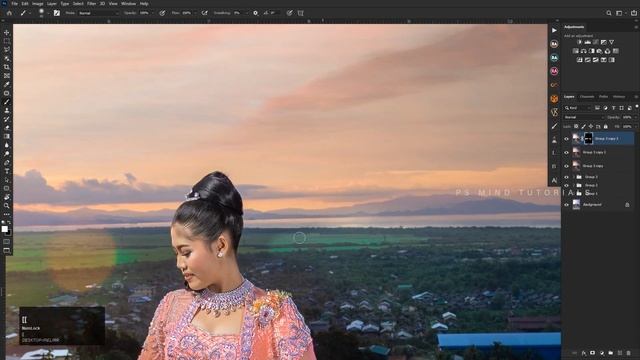Toggle airbrush build-up in options bar
640x360 pixels.
pyautogui.click(x=204, y=13)
